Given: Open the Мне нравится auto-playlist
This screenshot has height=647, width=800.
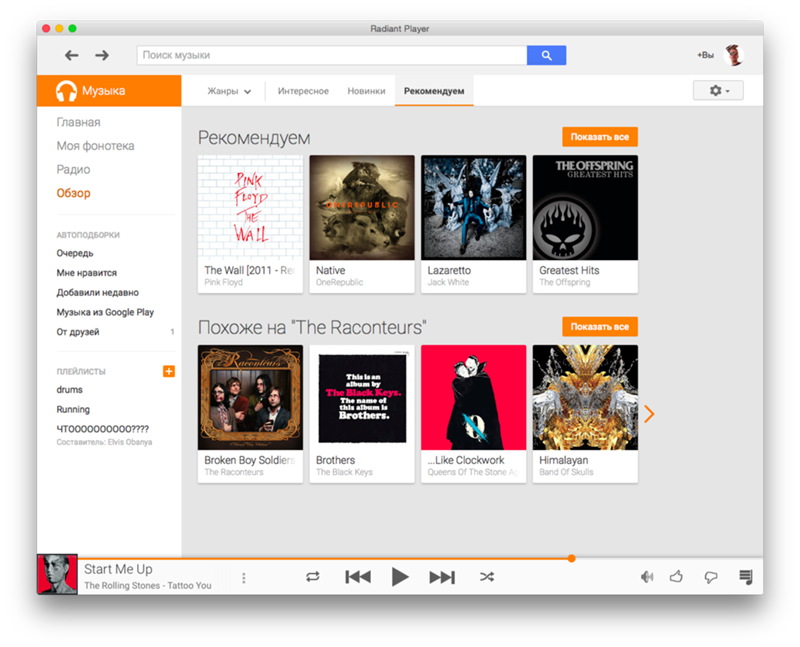Looking at the screenshot, I should click(87, 273).
